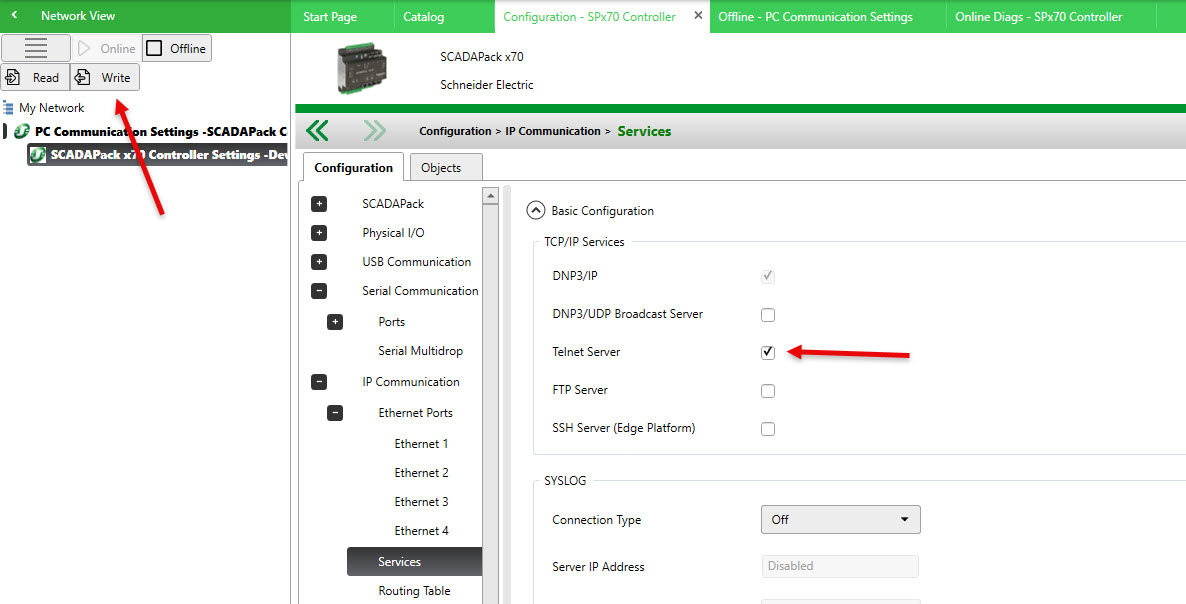Select Configuration - SPx70 Controller tab
This screenshot has height=604, width=1186.
point(589,17)
